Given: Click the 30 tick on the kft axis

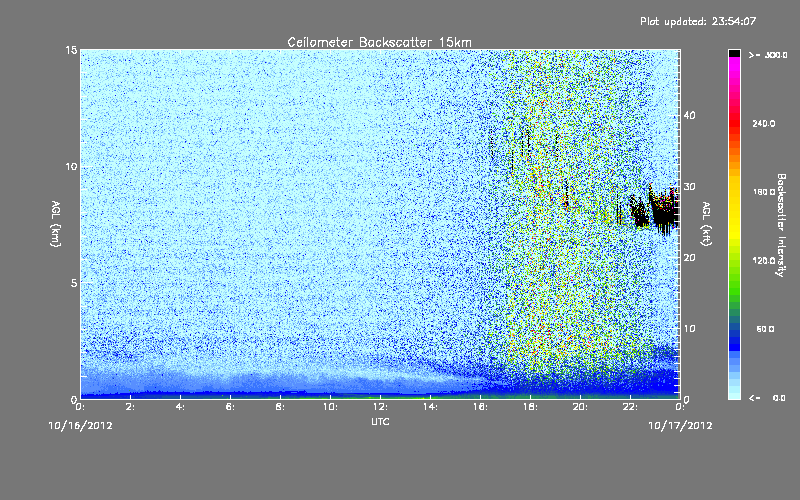Looking at the screenshot, I should [689, 186].
